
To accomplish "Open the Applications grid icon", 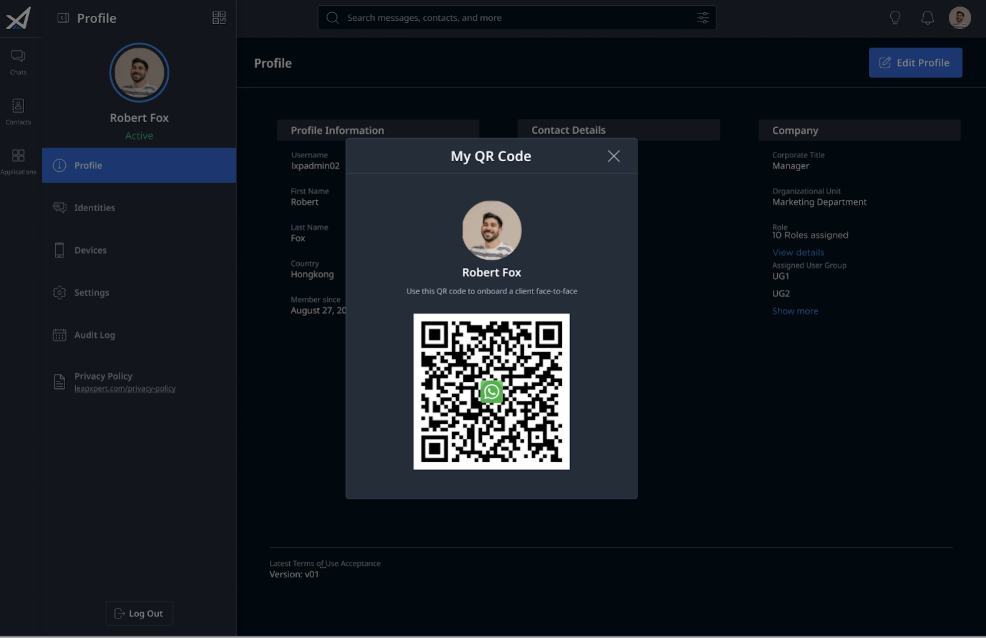I will [18, 162].
